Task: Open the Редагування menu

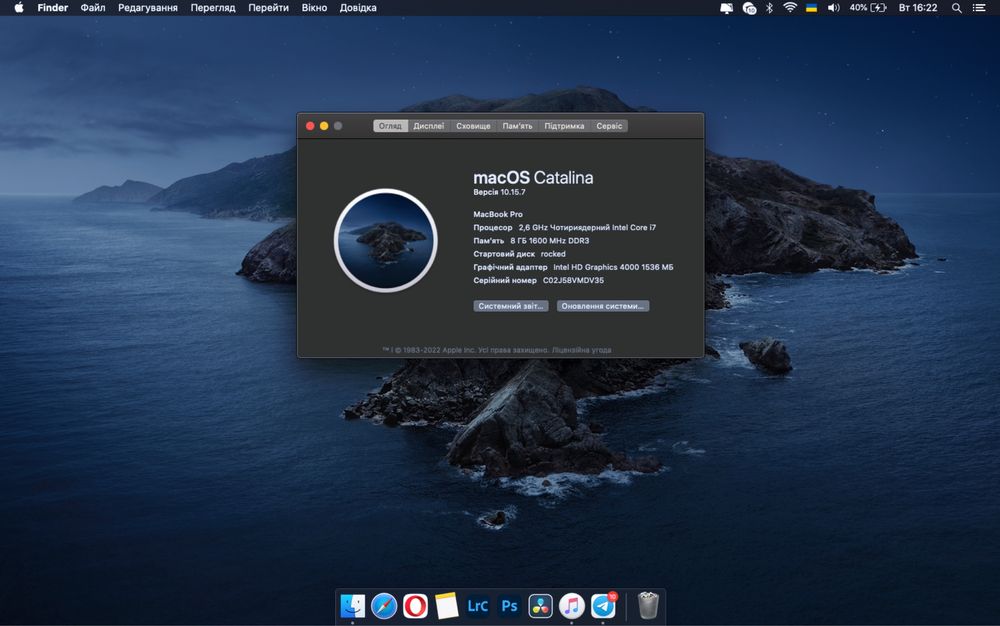Action: click(147, 8)
